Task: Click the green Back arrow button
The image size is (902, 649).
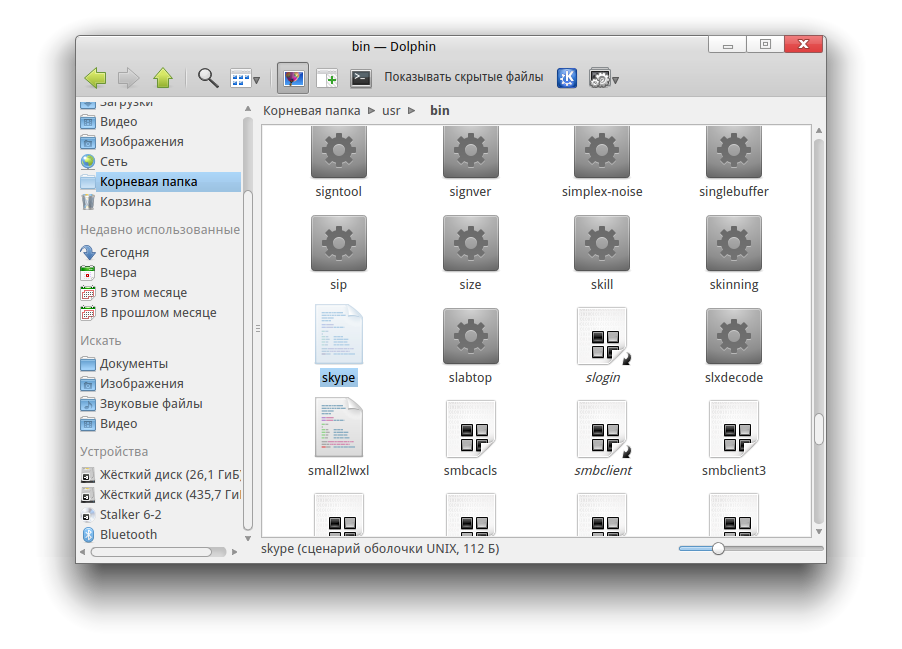Action: click(95, 78)
